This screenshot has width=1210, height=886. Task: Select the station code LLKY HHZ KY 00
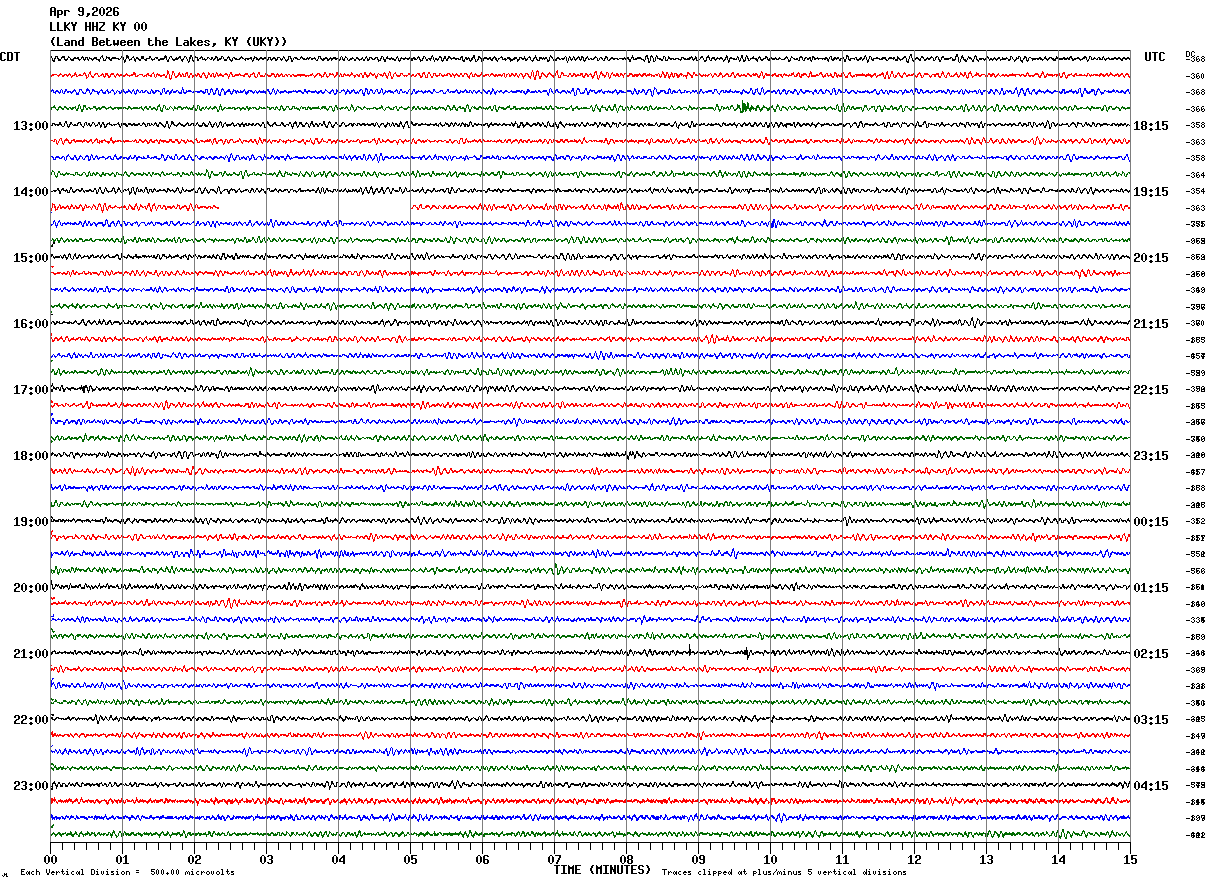(99, 27)
